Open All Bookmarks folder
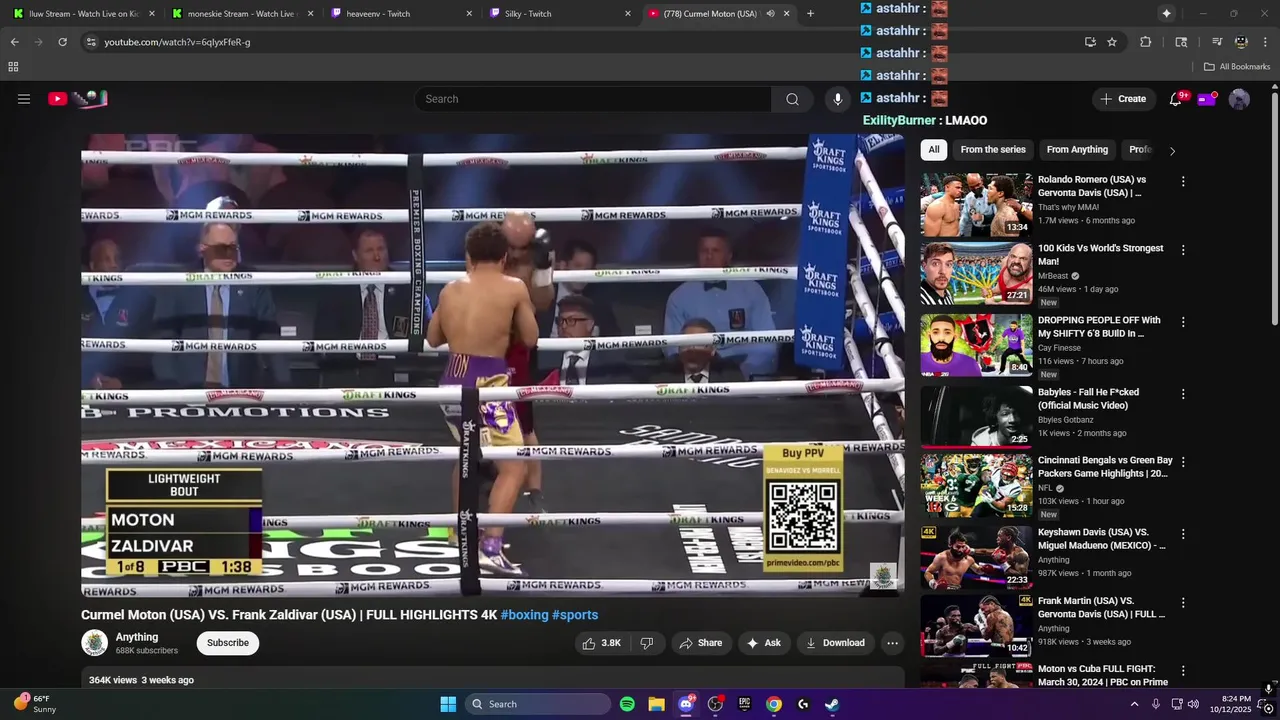This screenshot has height=720, width=1280. [x=1237, y=67]
